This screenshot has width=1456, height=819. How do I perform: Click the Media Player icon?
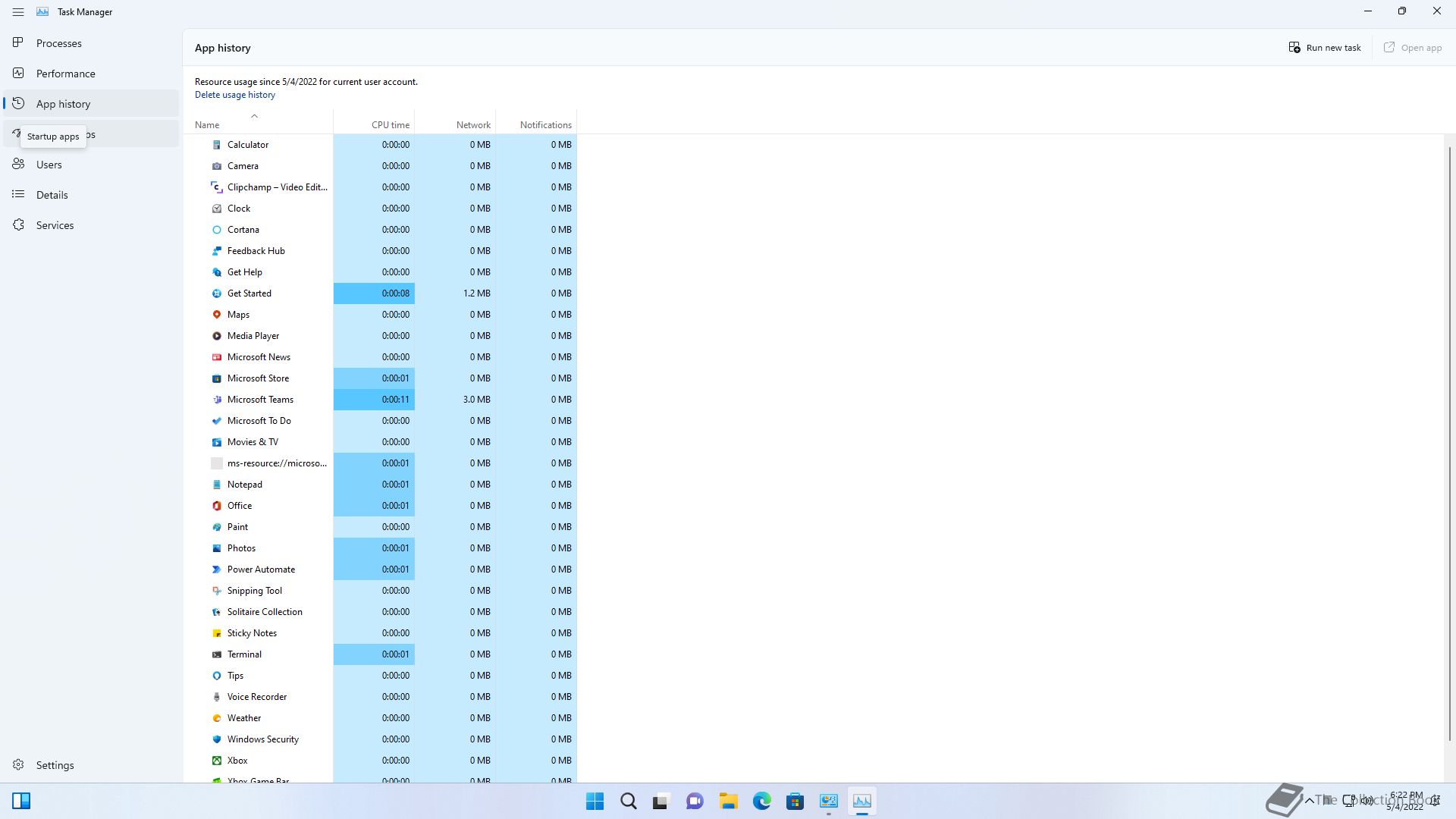click(217, 336)
